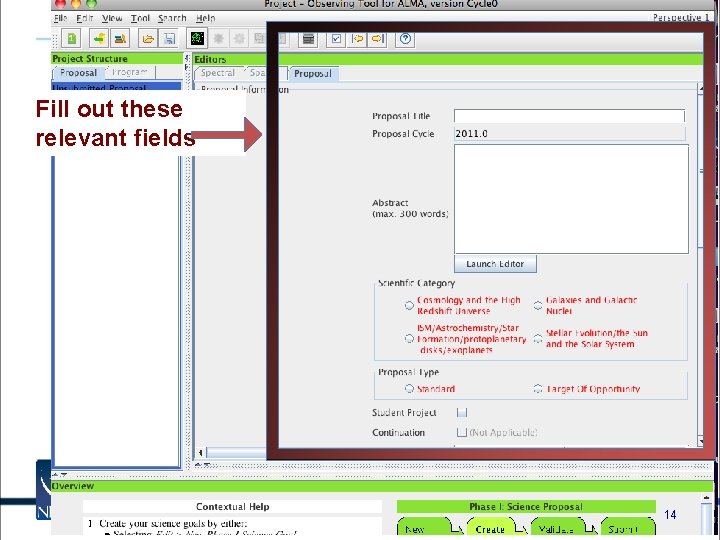Switch to Program tab in Project Structure

(130, 72)
